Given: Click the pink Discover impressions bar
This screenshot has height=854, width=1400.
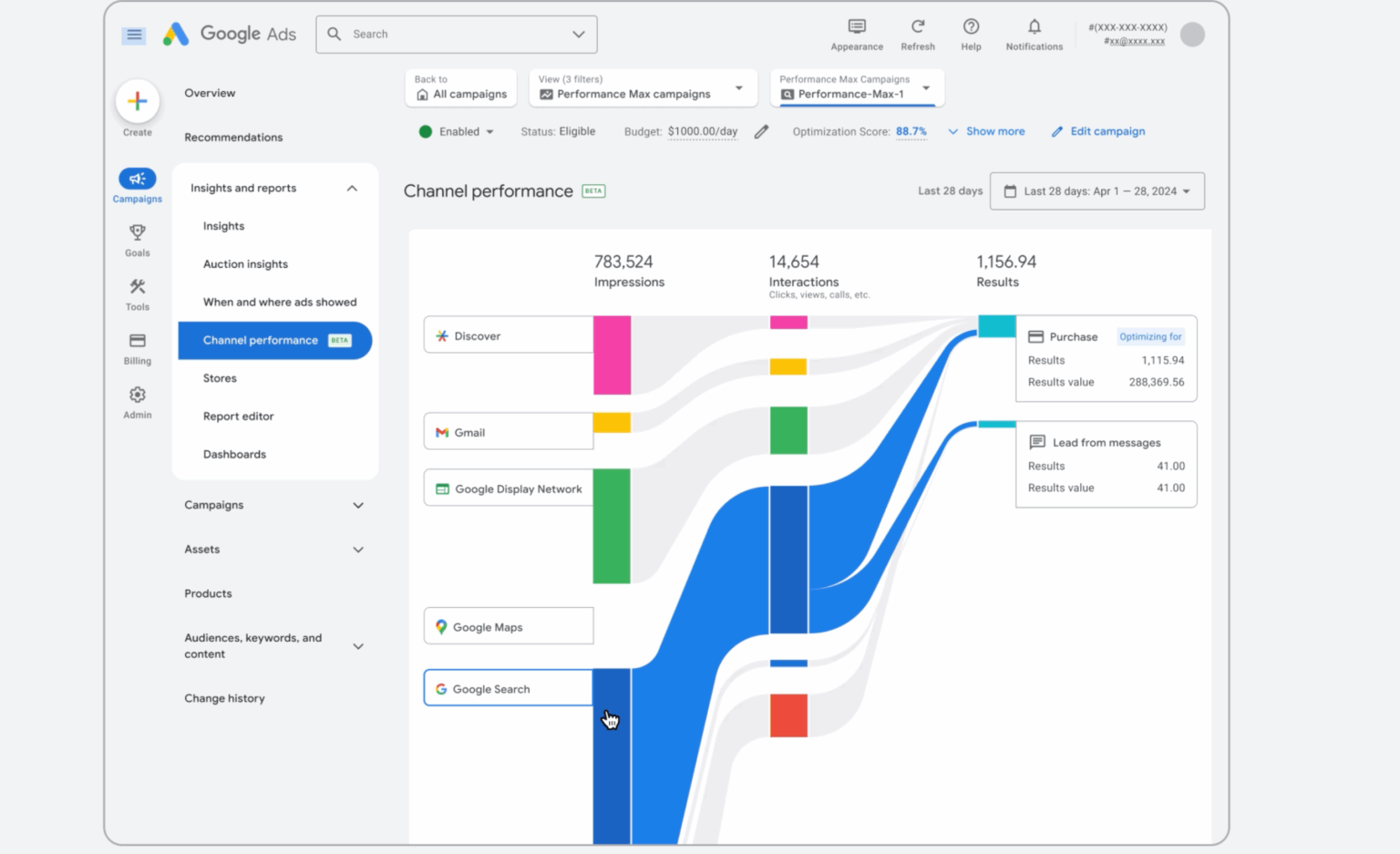Looking at the screenshot, I should pyautogui.click(x=612, y=355).
